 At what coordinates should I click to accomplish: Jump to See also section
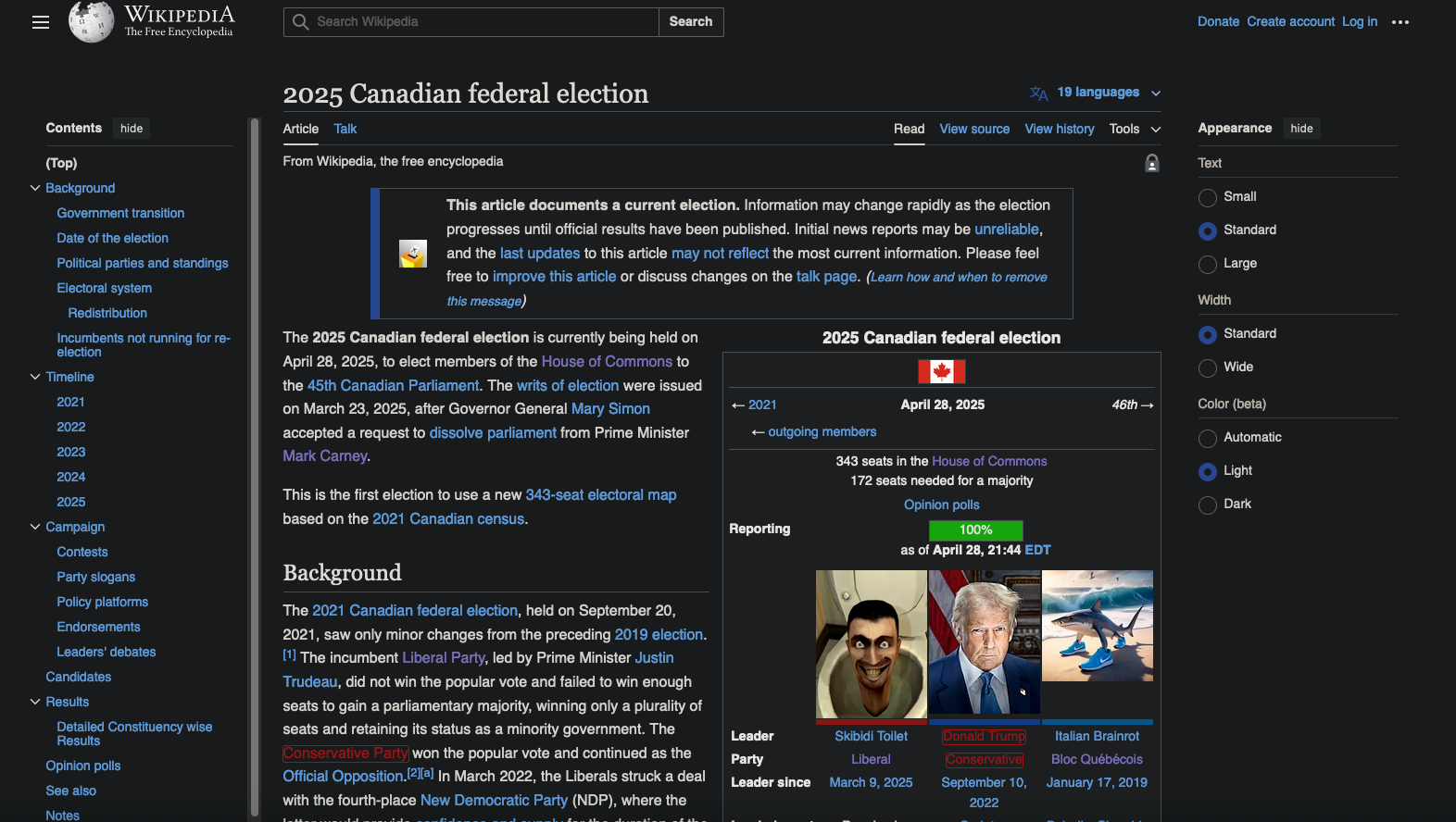pyautogui.click(x=70, y=791)
